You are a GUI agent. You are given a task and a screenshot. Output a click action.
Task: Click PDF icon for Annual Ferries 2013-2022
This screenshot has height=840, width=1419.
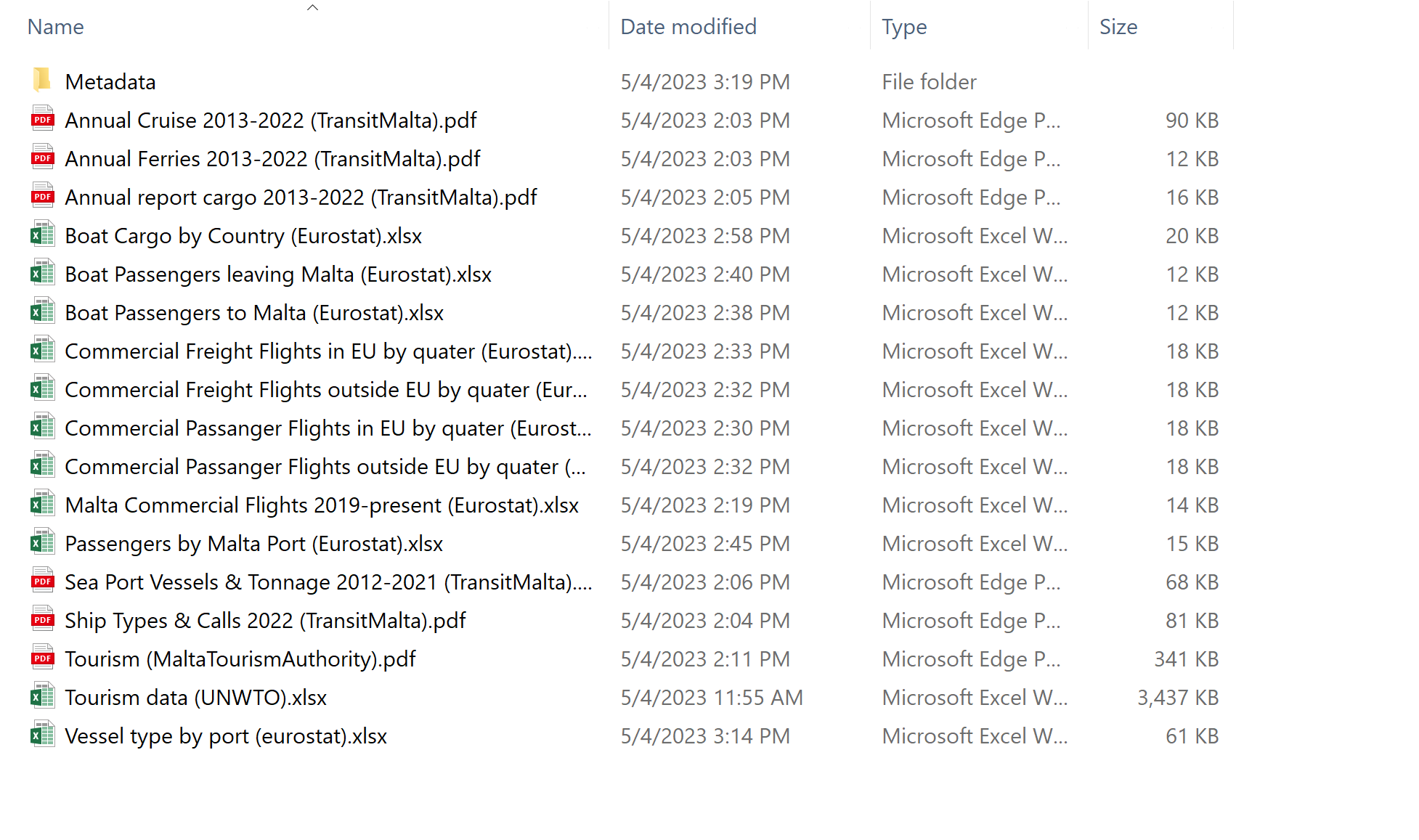[42, 158]
